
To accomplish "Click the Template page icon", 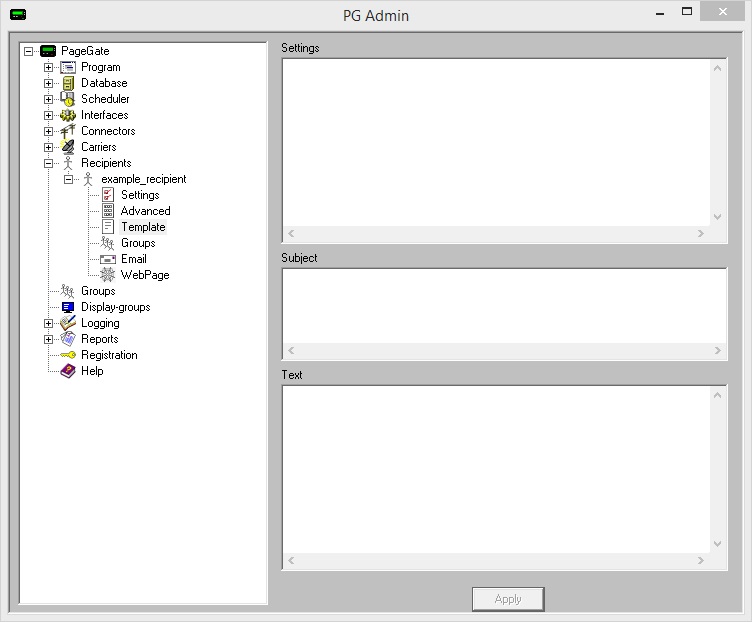I will tap(108, 227).
